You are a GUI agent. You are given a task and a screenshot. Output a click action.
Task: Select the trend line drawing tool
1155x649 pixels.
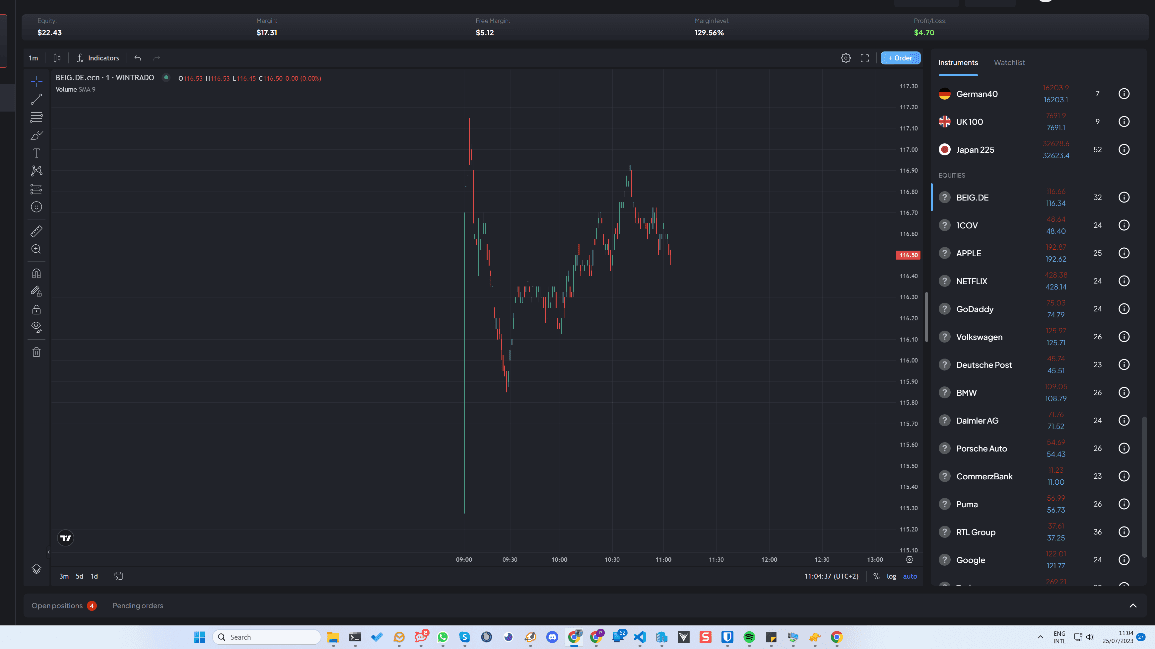tap(36, 99)
